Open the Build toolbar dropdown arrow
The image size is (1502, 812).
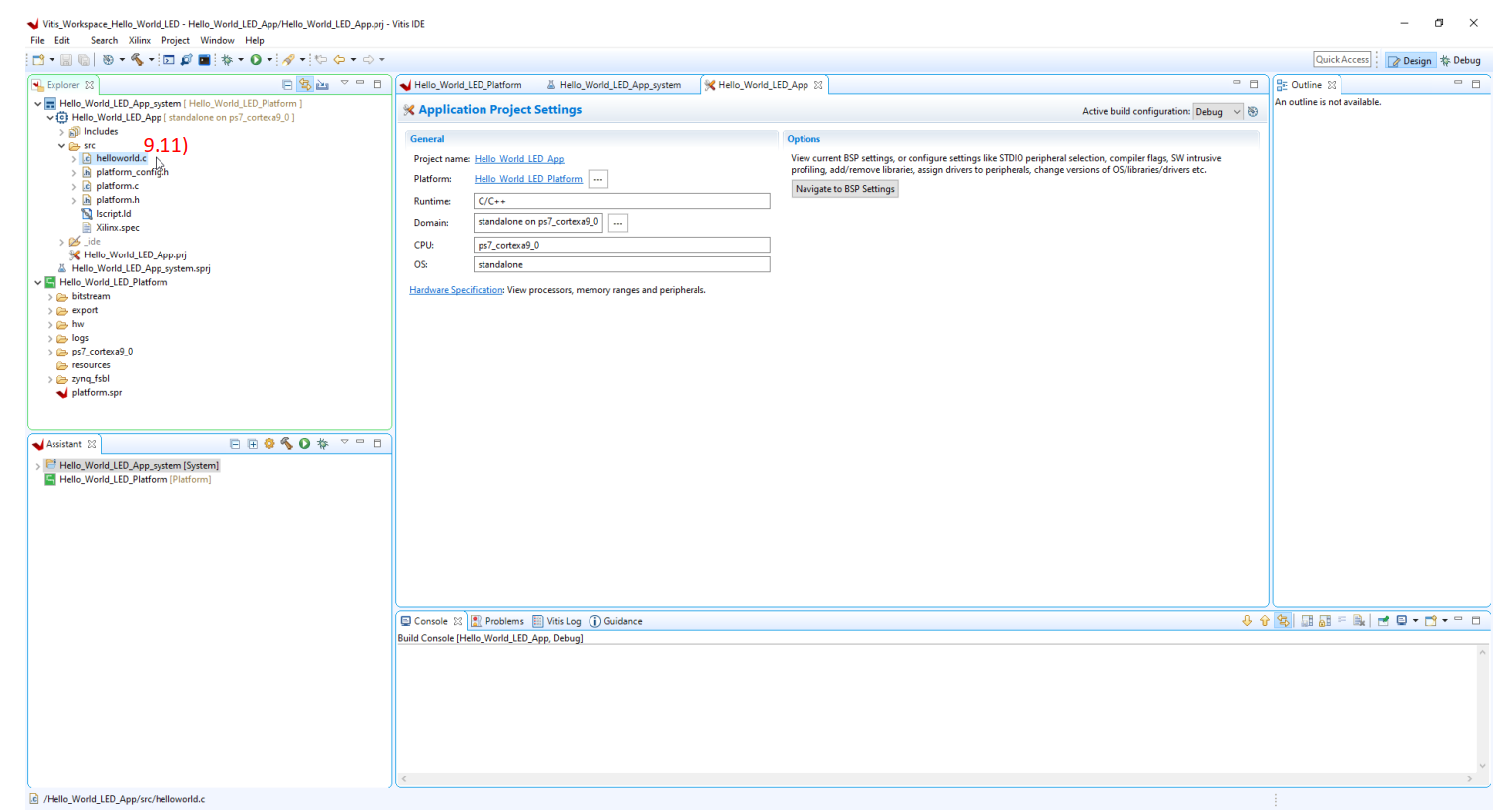click(x=151, y=60)
